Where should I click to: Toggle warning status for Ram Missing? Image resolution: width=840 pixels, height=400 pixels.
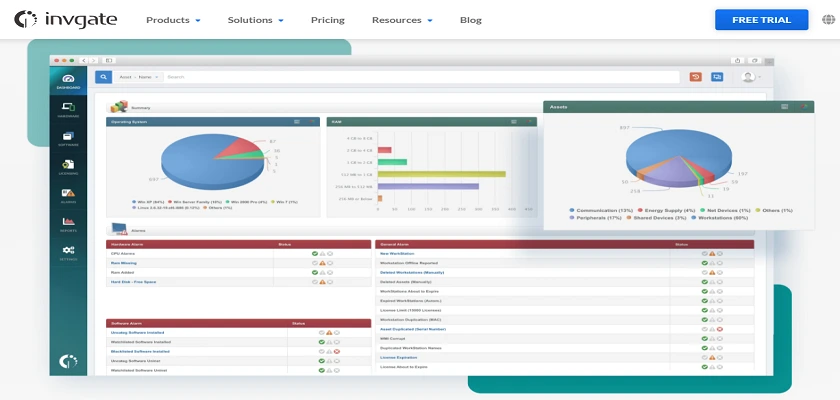[322, 263]
